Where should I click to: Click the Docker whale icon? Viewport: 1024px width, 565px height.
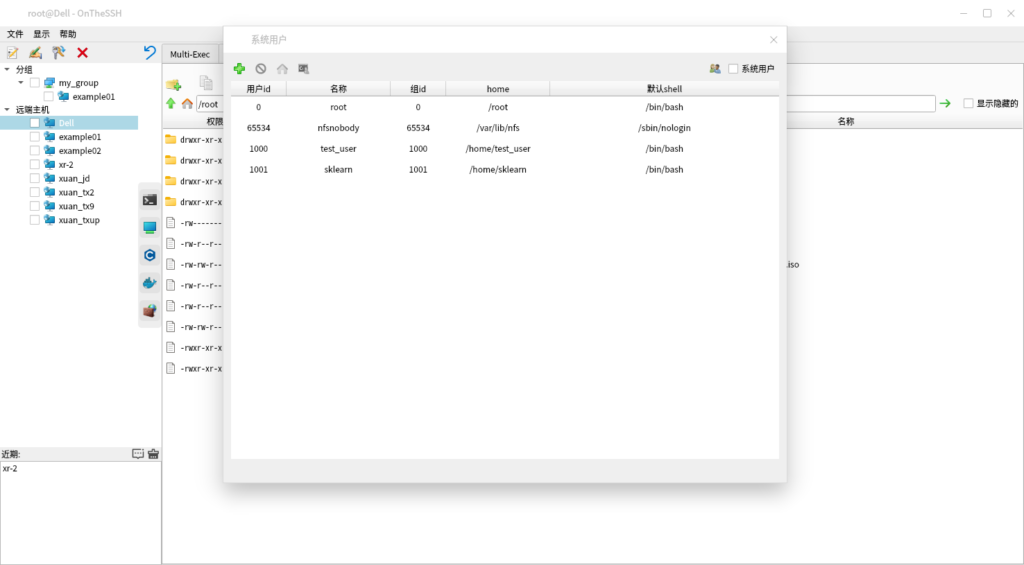(149, 283)
